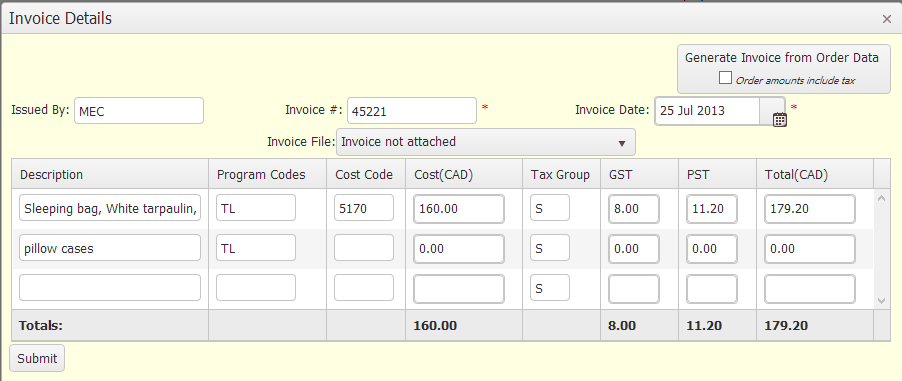Click the 160.00 cost total in Totals row

tap(435, 326)
